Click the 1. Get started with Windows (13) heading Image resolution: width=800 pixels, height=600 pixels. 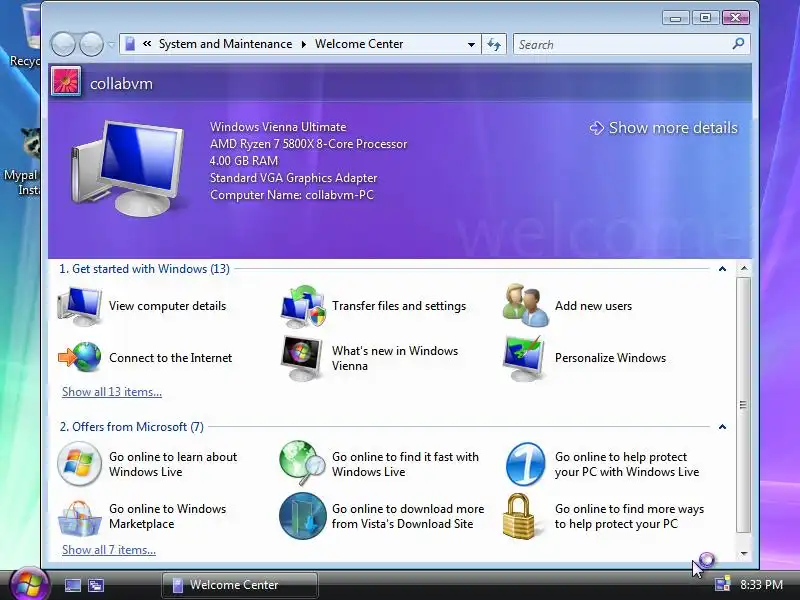pos(144,269)
